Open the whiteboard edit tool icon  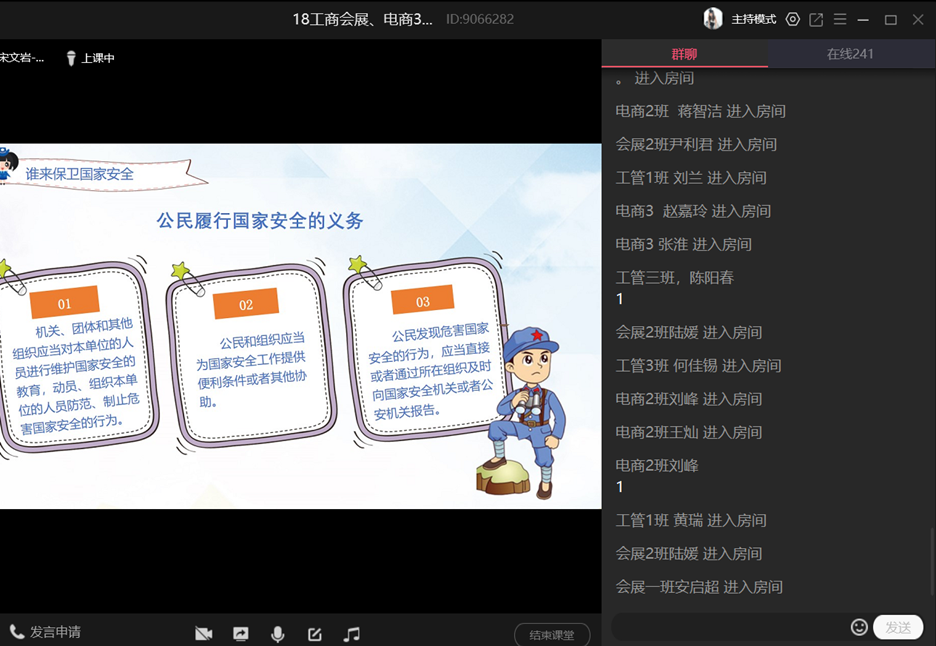315,634
